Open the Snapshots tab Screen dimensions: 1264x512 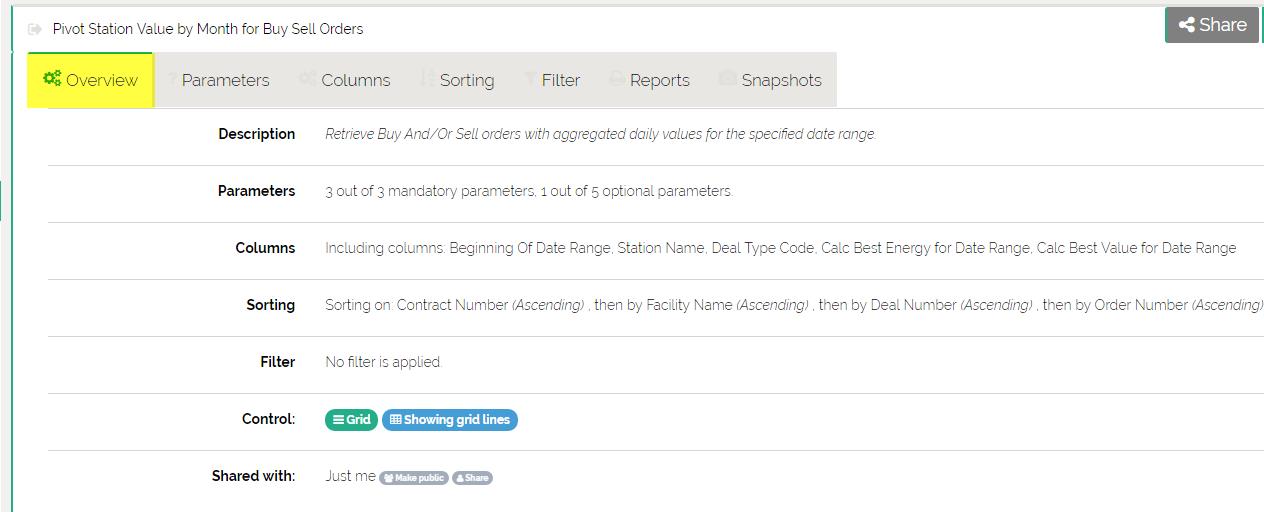tap(781, 80)
